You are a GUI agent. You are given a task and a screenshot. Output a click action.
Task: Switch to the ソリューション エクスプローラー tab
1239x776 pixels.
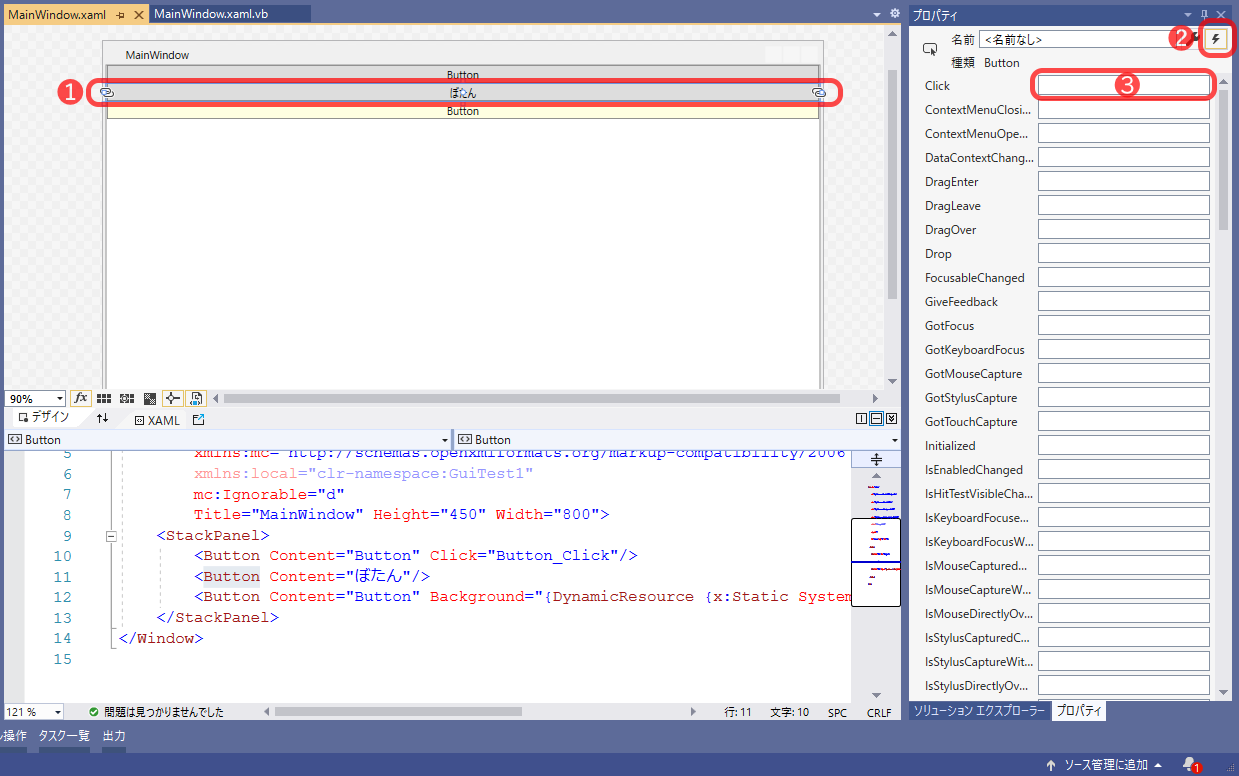click(978, 711)
